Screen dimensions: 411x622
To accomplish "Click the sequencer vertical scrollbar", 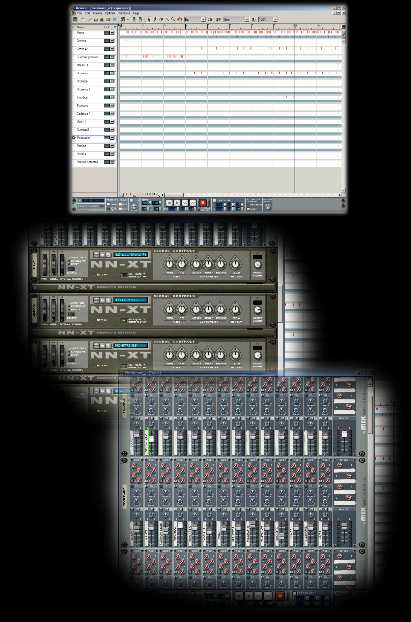I will point(344,111).
